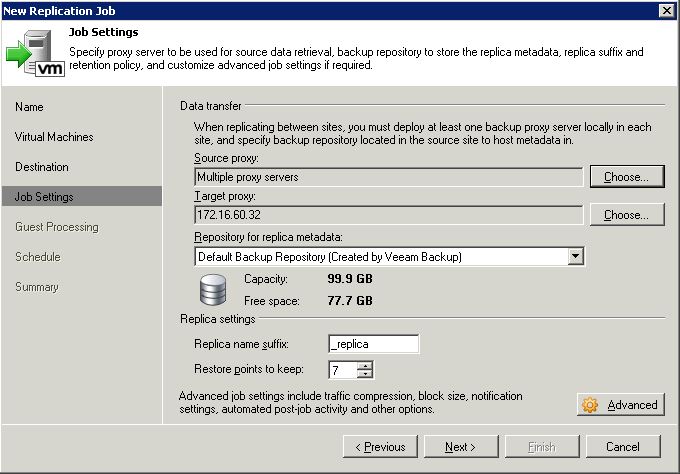
Task: Click the Next button
Action: click(x=461, y=447)
